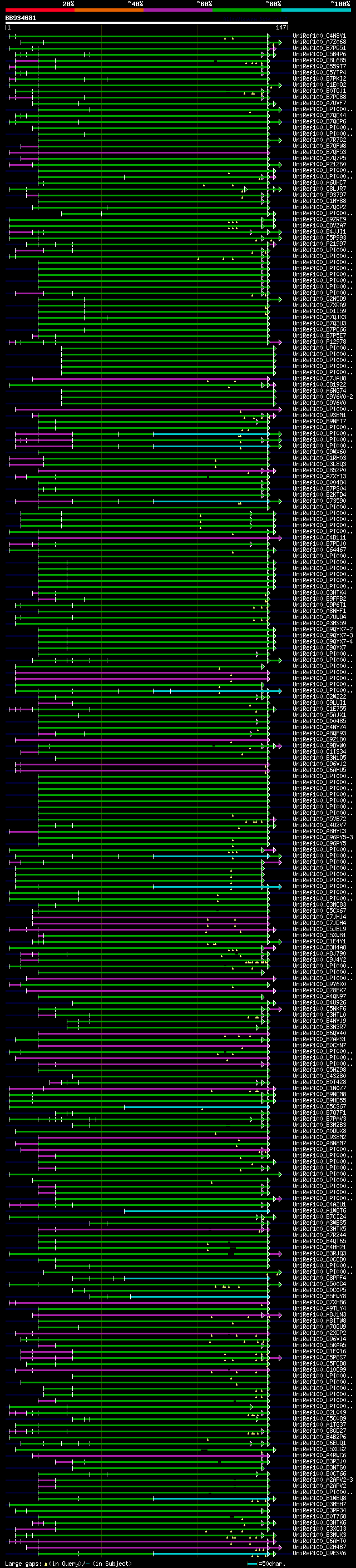
Task: Select the UniRef100_Q9ESV6 label
Action: [319, 1553]
